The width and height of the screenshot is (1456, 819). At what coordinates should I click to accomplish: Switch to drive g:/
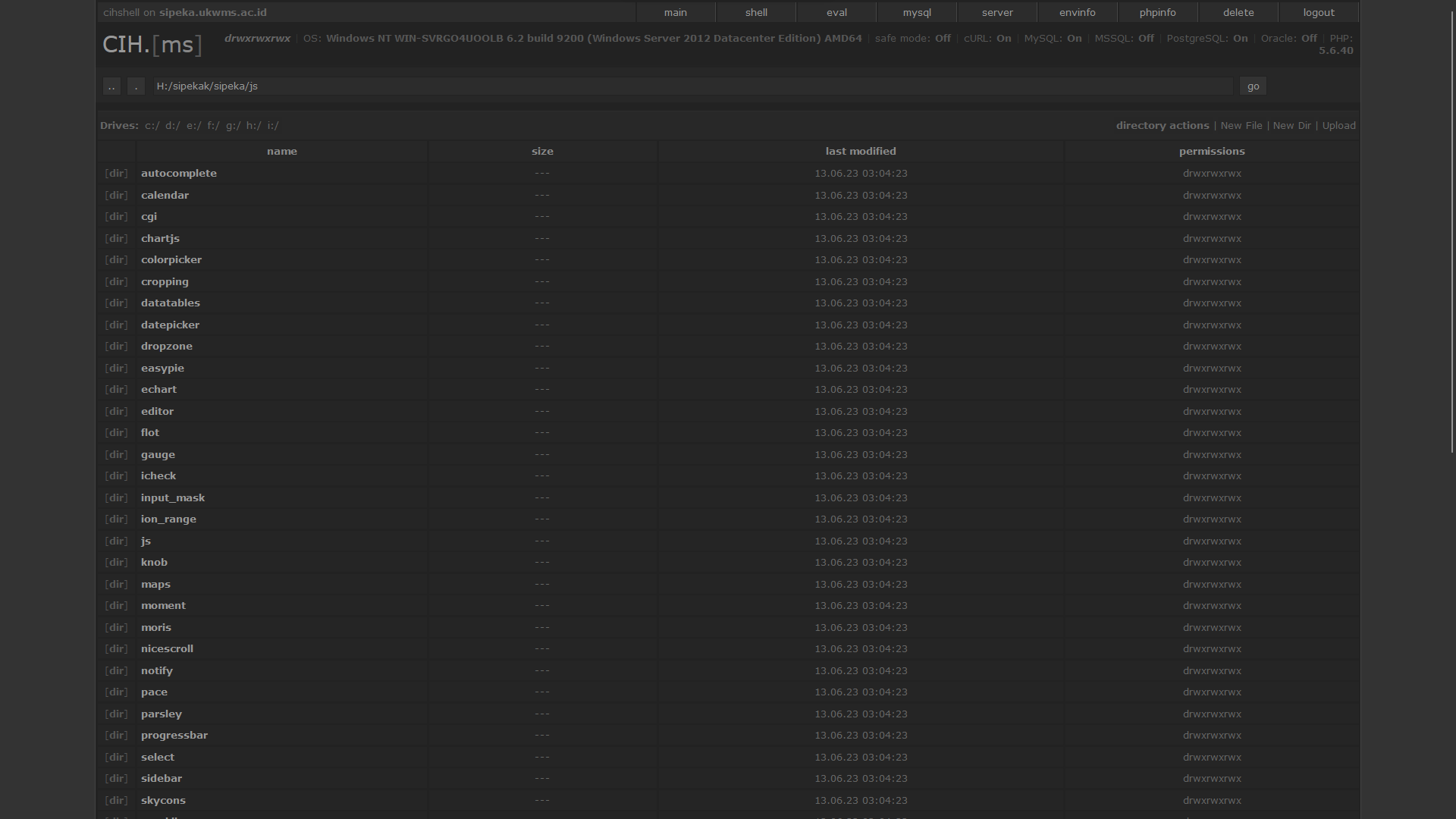(x=234, y=126)
